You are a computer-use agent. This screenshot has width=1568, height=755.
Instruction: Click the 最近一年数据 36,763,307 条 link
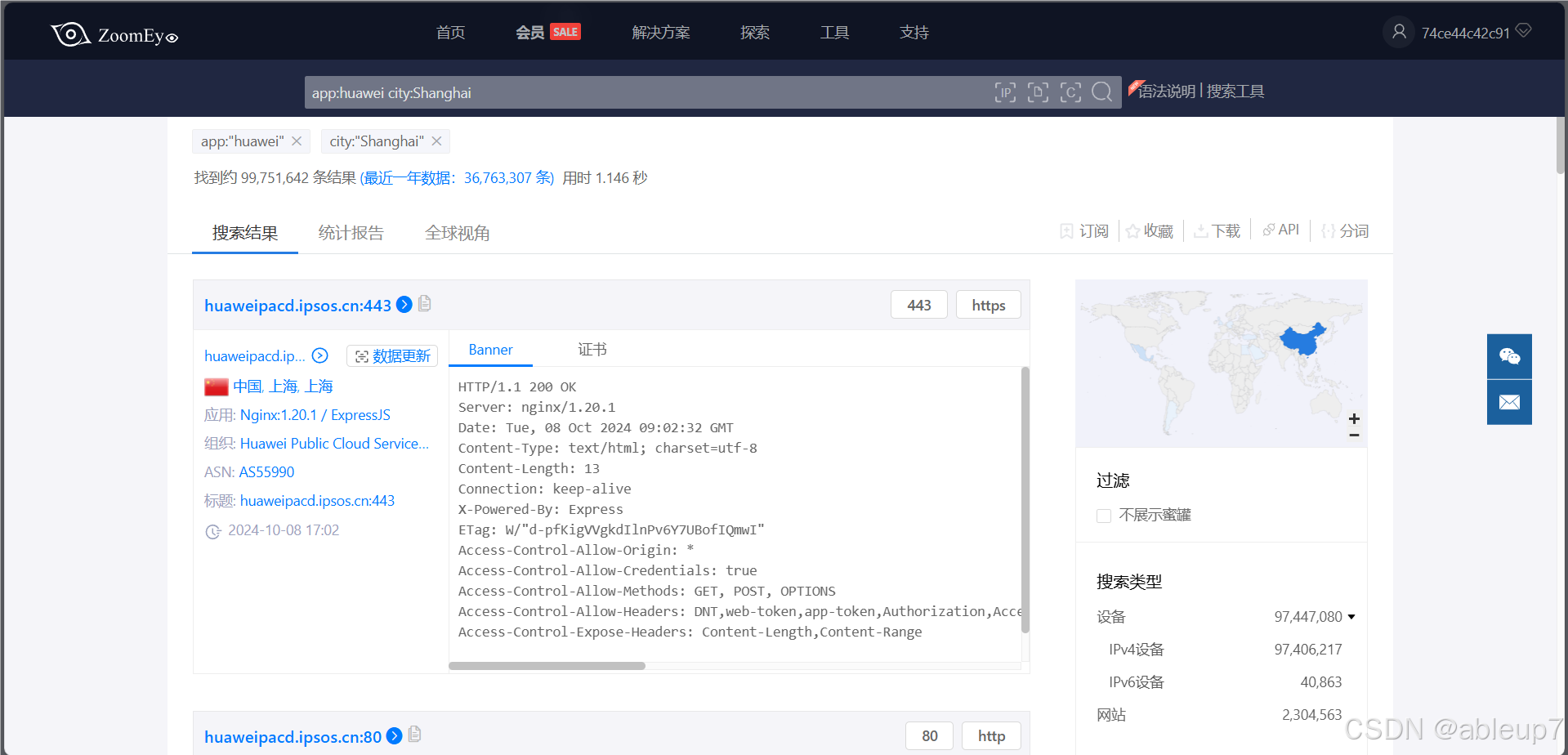tap(457, 178)
